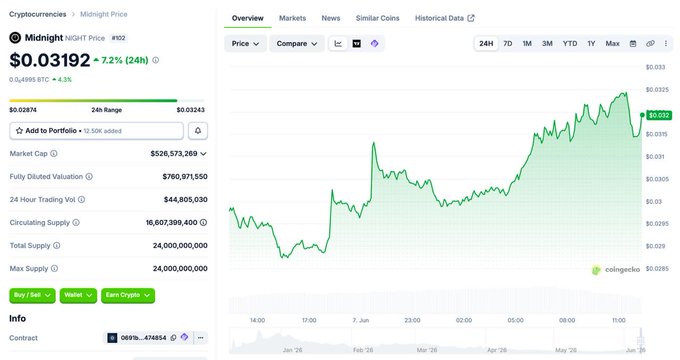Click the Midnight coin logo
The width and height of the screenshot is (680, 360).
pyautogui.click(x=15, y=38)
